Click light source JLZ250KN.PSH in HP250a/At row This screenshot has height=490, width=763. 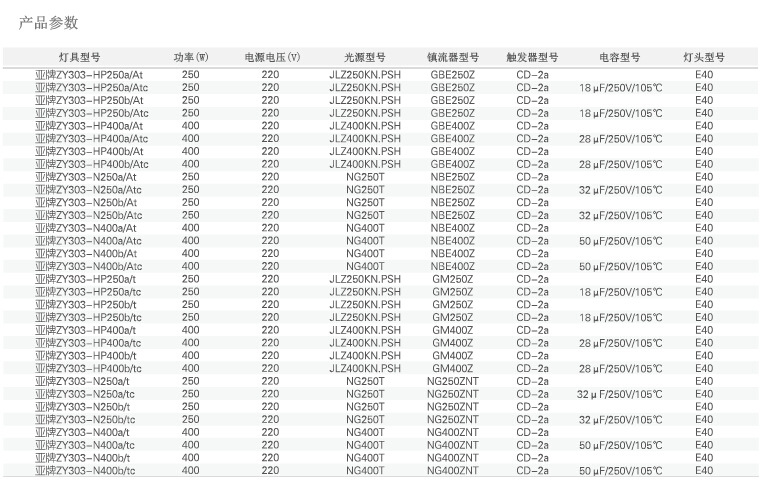[365, 75]
